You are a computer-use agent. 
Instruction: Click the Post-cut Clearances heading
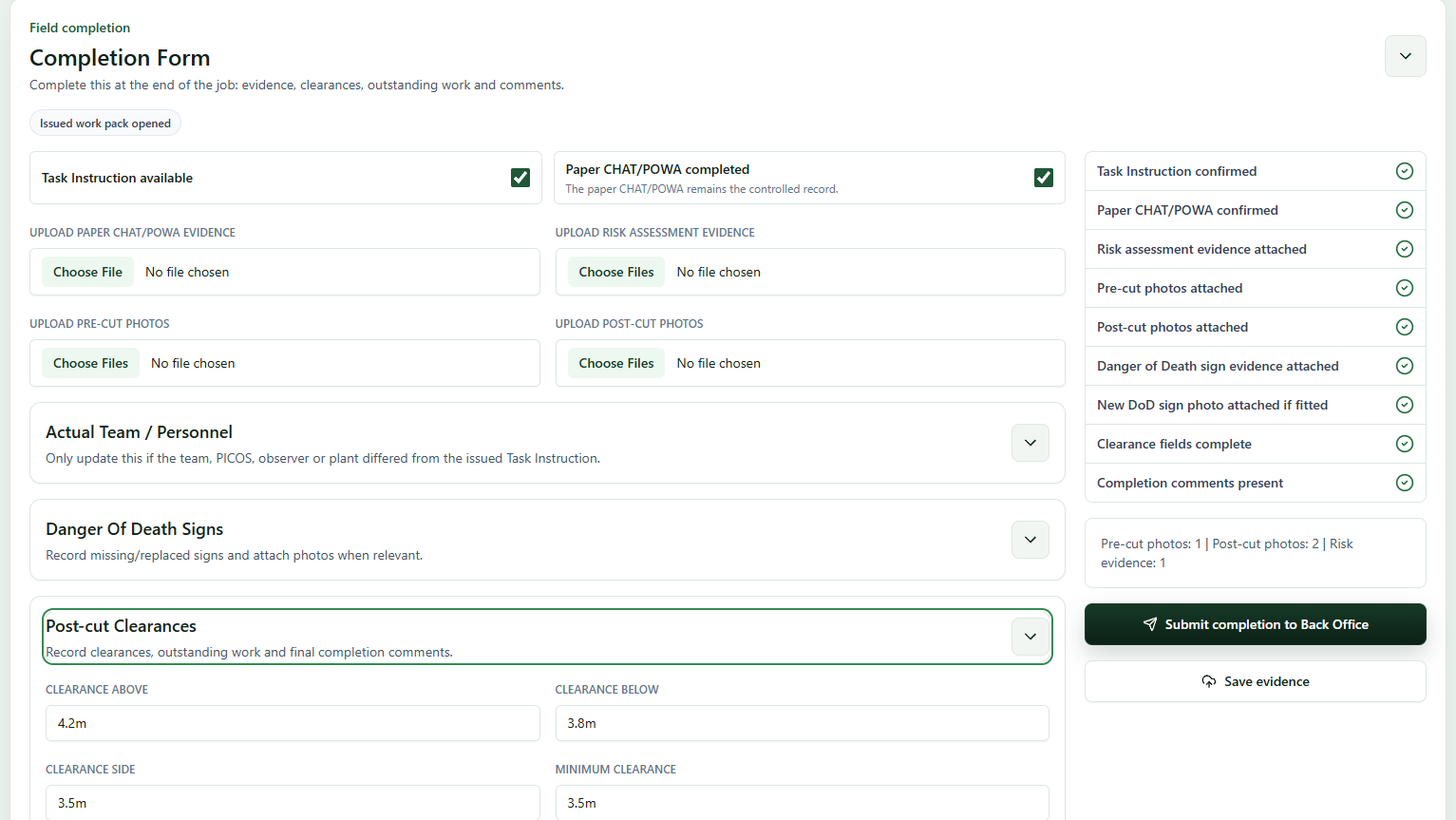(121, 626)
